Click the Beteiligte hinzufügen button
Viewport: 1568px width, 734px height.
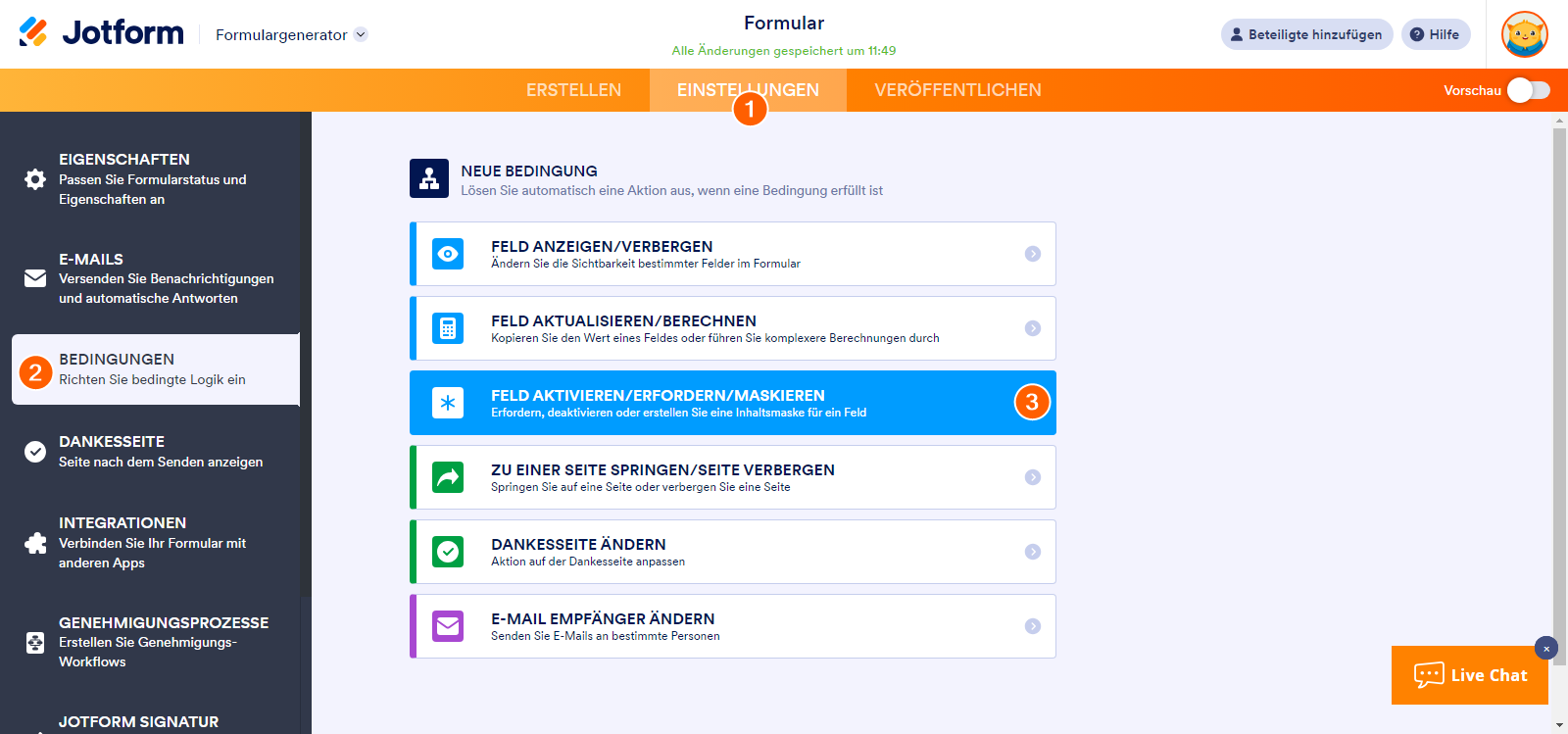pyautogui.click(x=1306, y=34)
